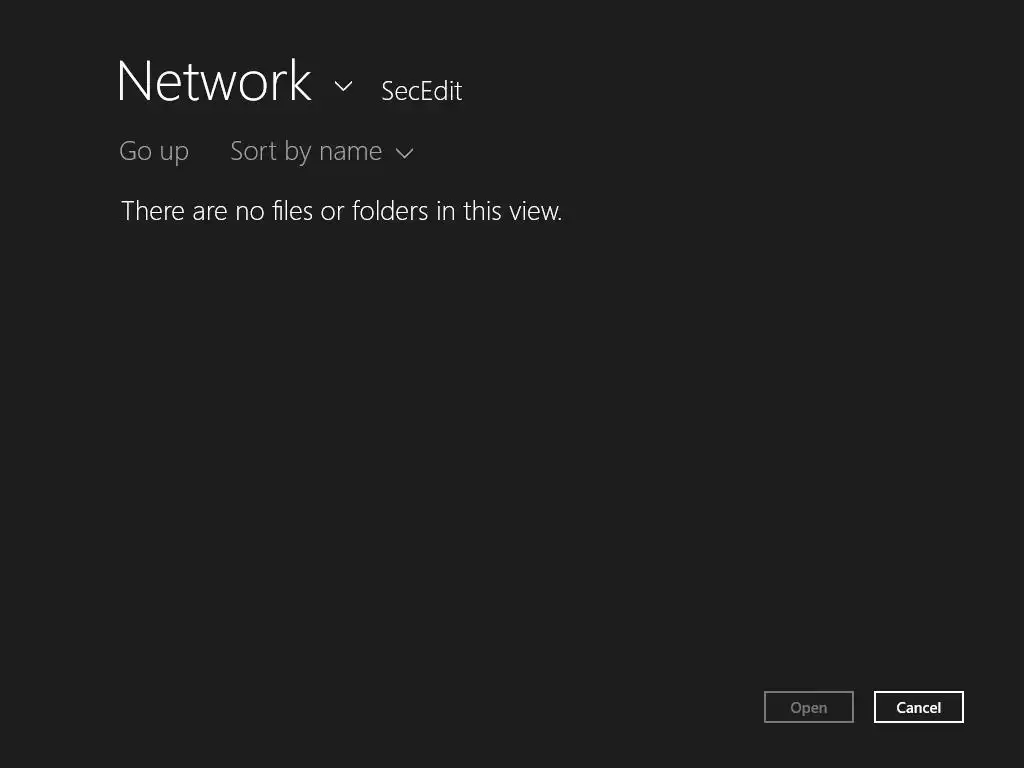Click the arrow beside Sort by name
Image resolution: width=1024 pixels, height=768 pixels.
point(404,153)
